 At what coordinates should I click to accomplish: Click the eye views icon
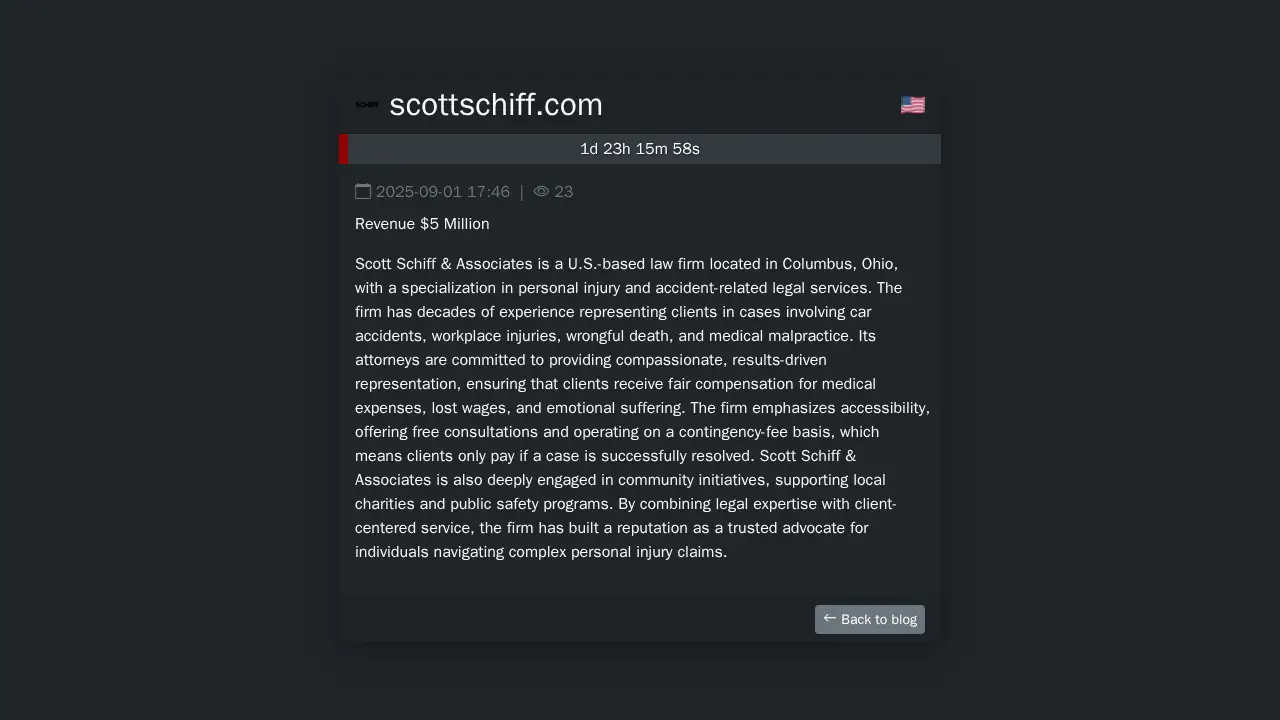click(x=541, y=191)
